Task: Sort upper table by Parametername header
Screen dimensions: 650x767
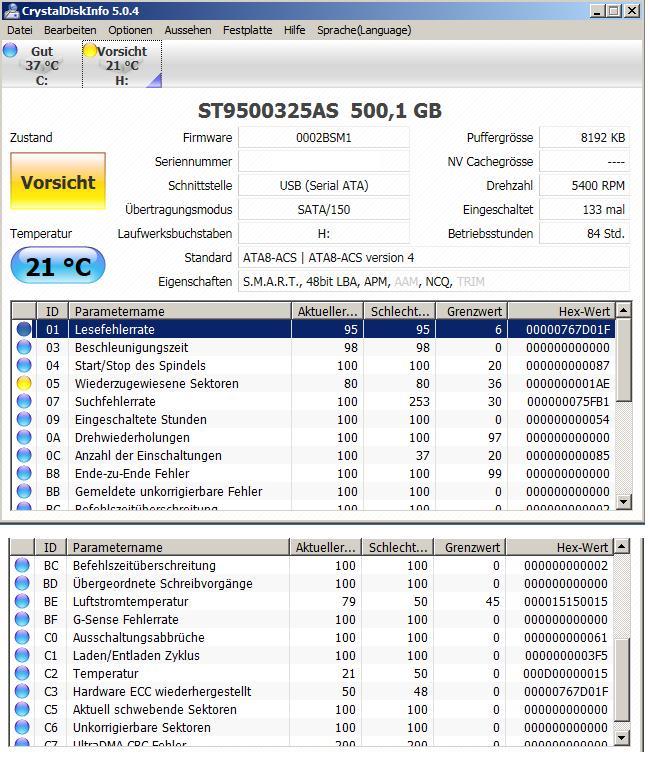Action: pos(179,311)
